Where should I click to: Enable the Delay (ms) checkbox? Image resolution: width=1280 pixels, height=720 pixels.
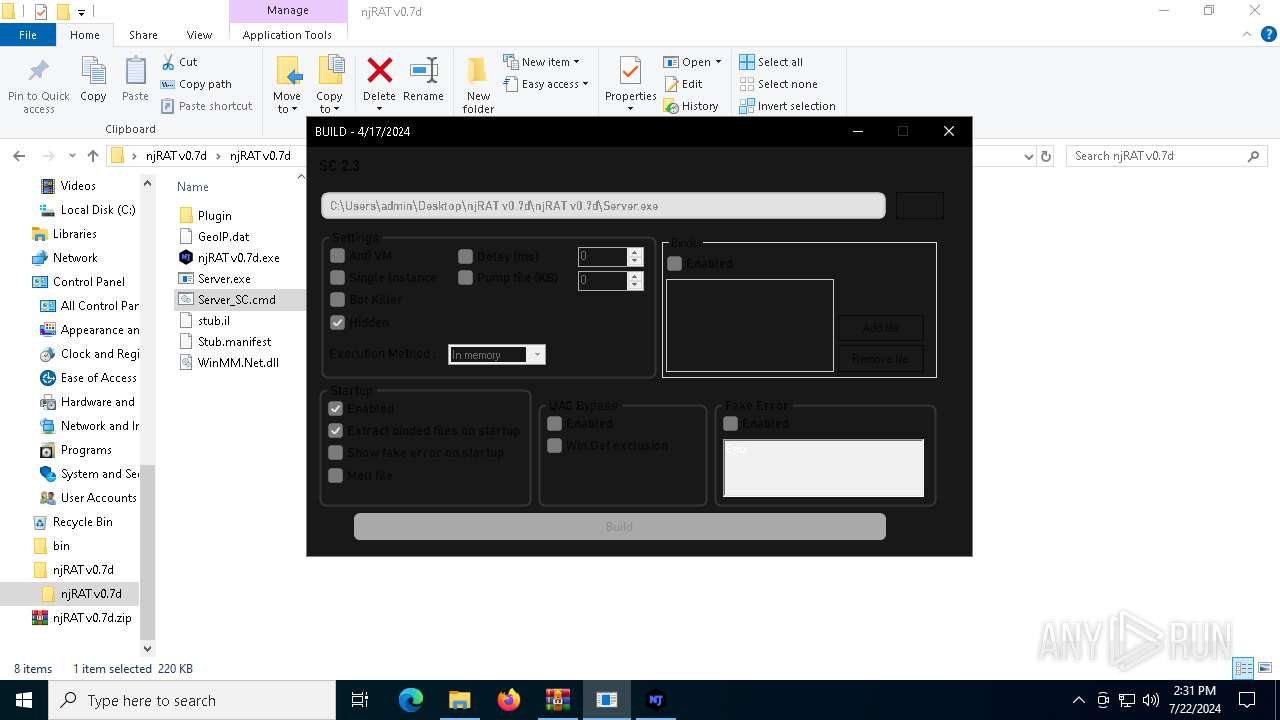click(x=465, y=256)
